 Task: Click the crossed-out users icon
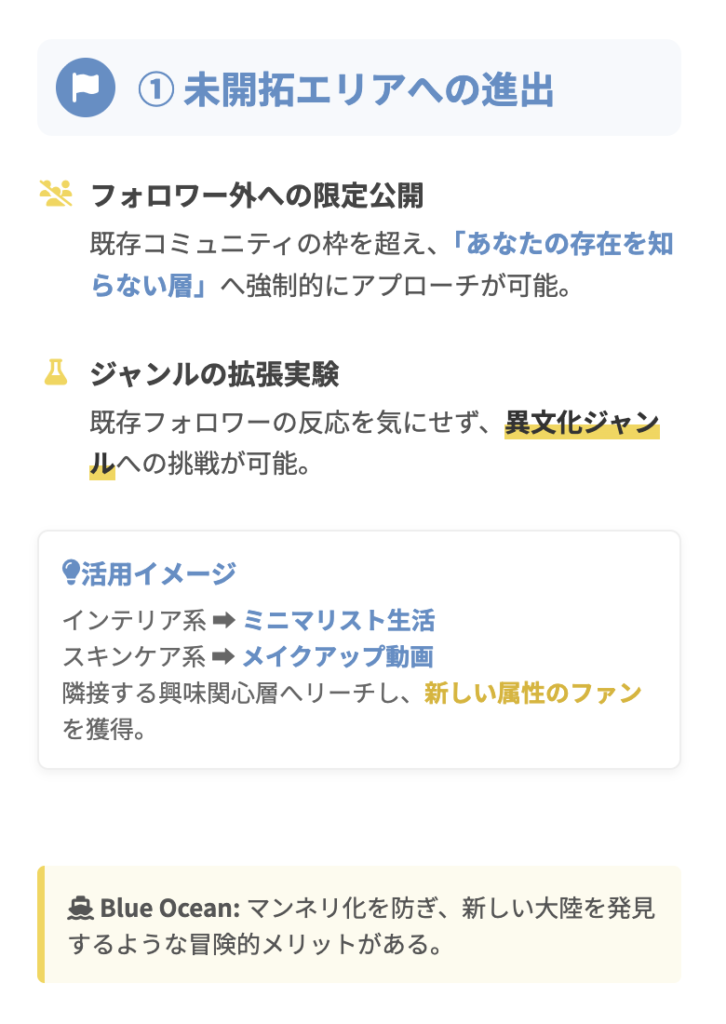56,193
